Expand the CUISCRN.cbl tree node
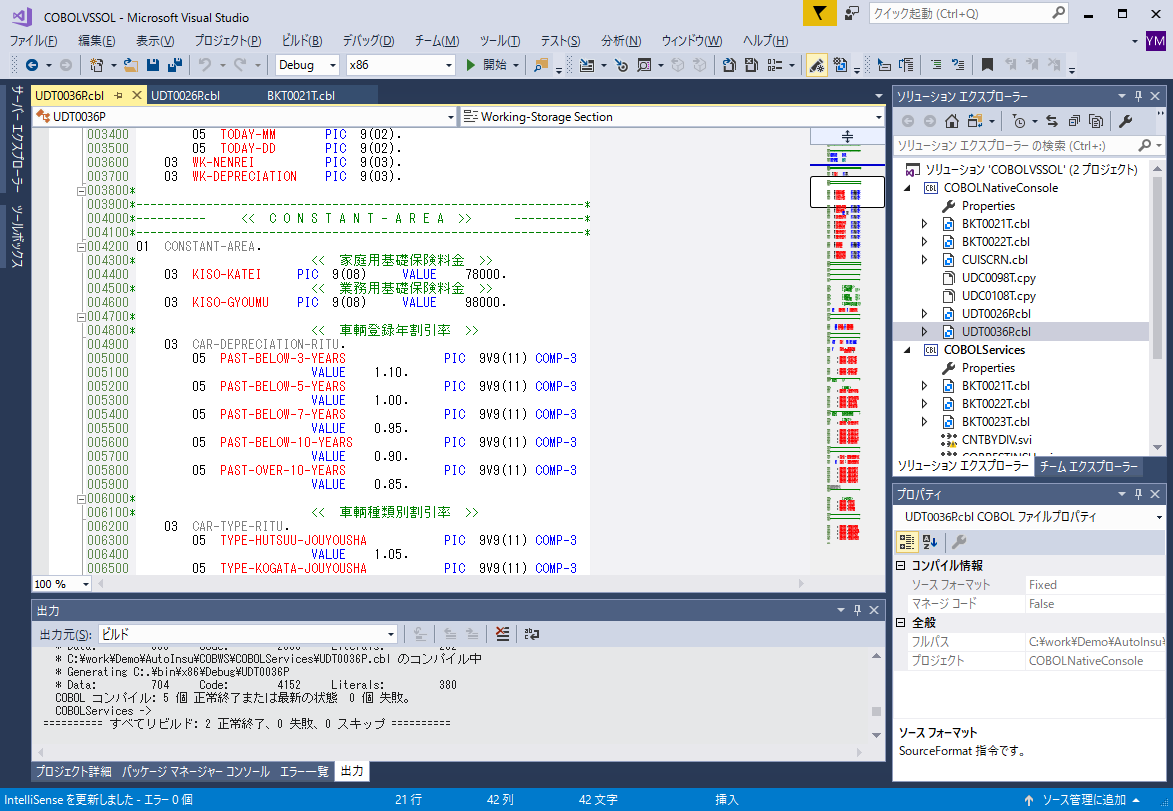 [x=925, y=260]
